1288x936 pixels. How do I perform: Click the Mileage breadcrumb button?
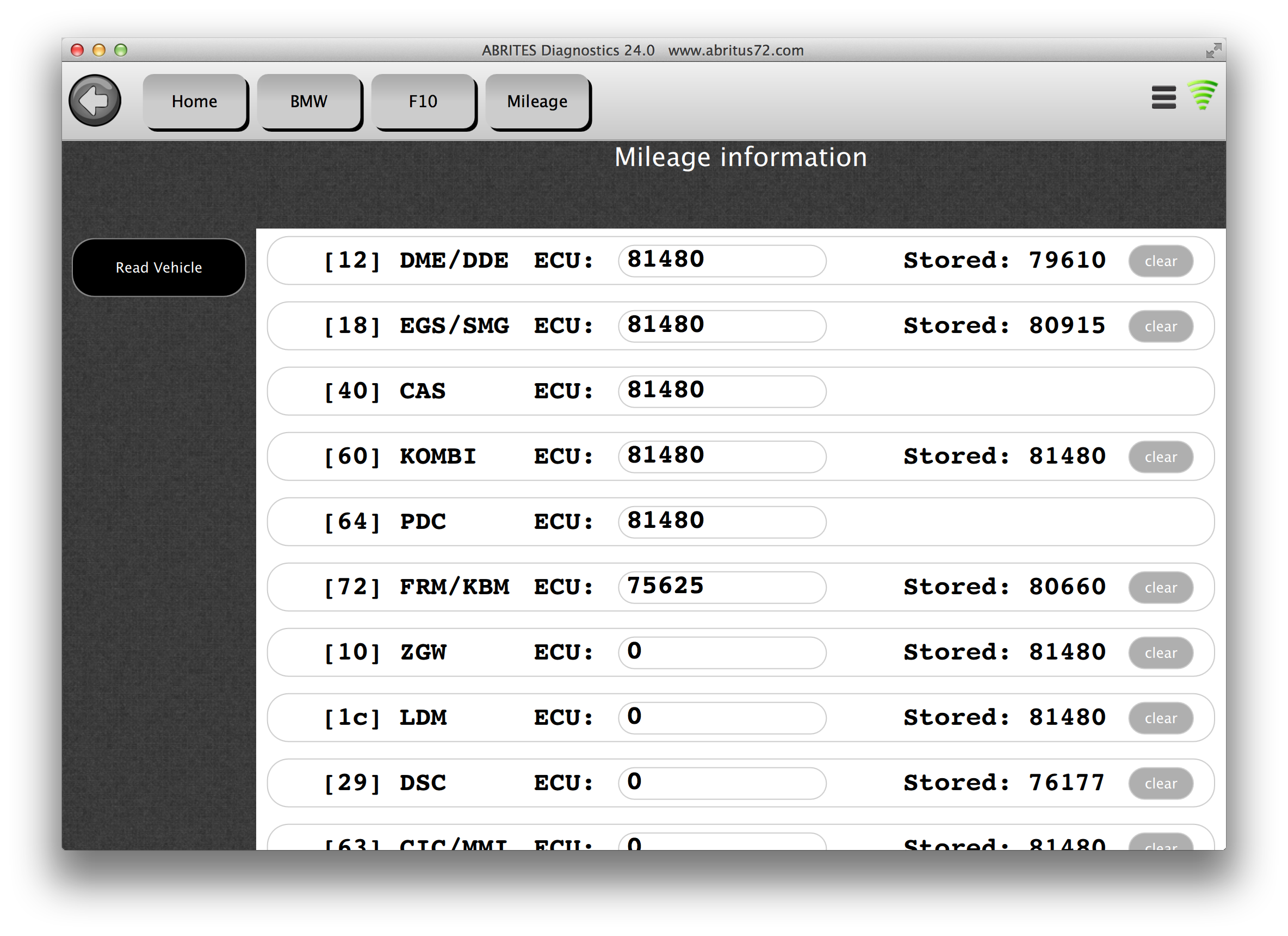point(537,101)
